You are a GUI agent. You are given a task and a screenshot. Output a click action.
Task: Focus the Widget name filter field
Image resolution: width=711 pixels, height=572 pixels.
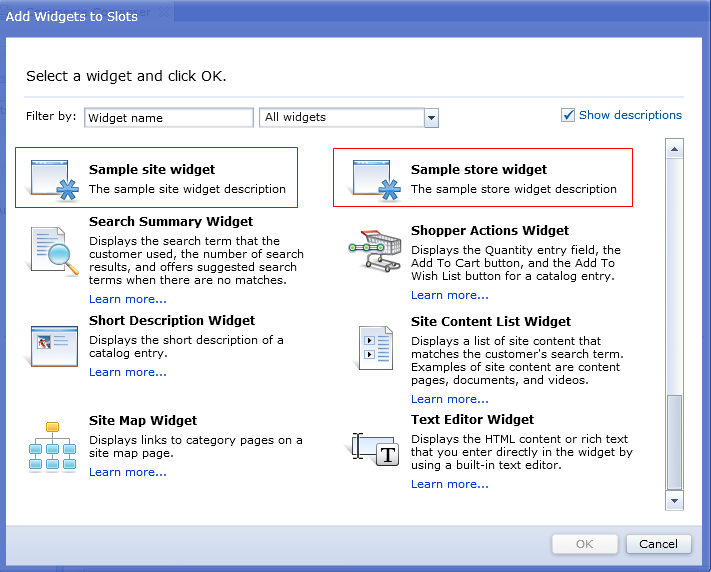(169, 118)
